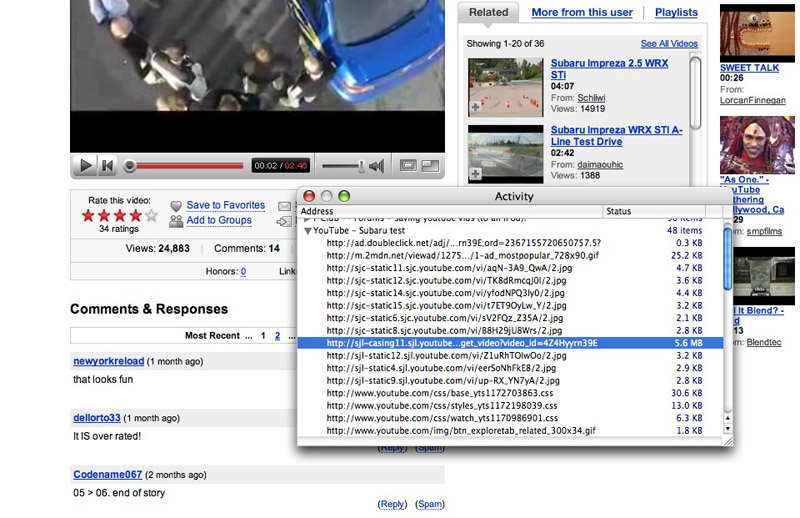
Task: Click the rewind to start button
Action: pos(108,166)
